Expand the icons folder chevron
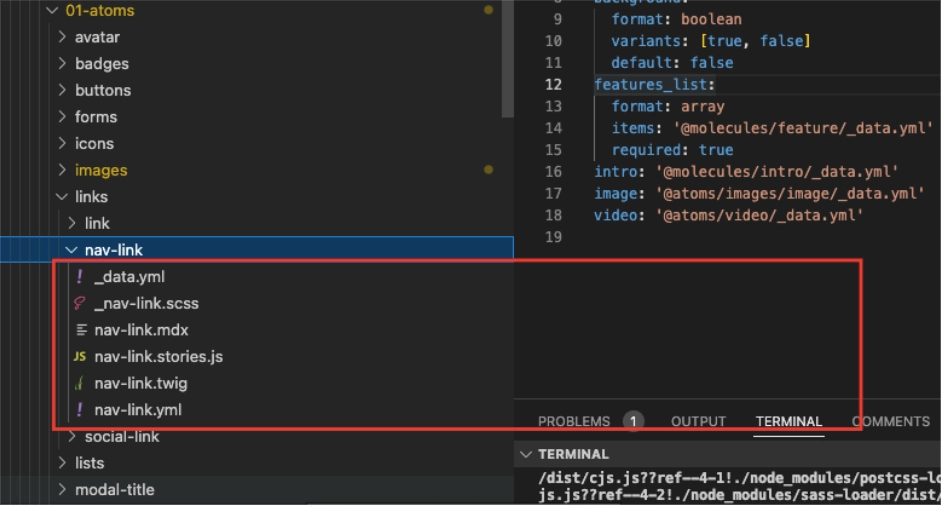 62,143
